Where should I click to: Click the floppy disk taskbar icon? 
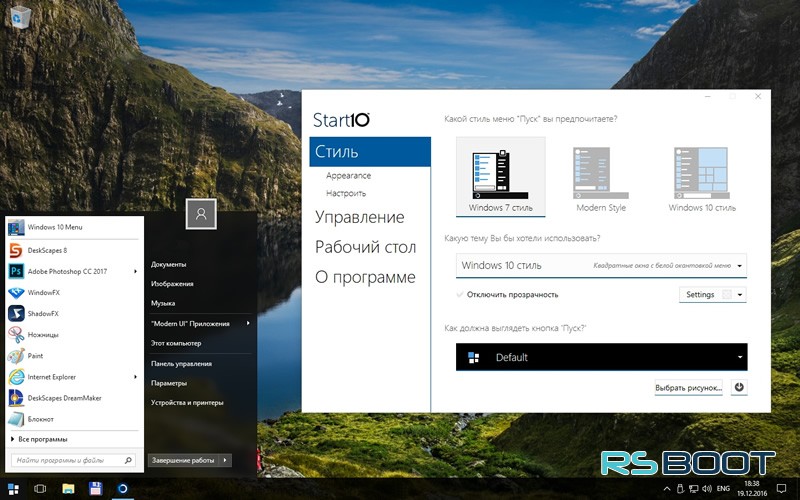pos(95,489)
